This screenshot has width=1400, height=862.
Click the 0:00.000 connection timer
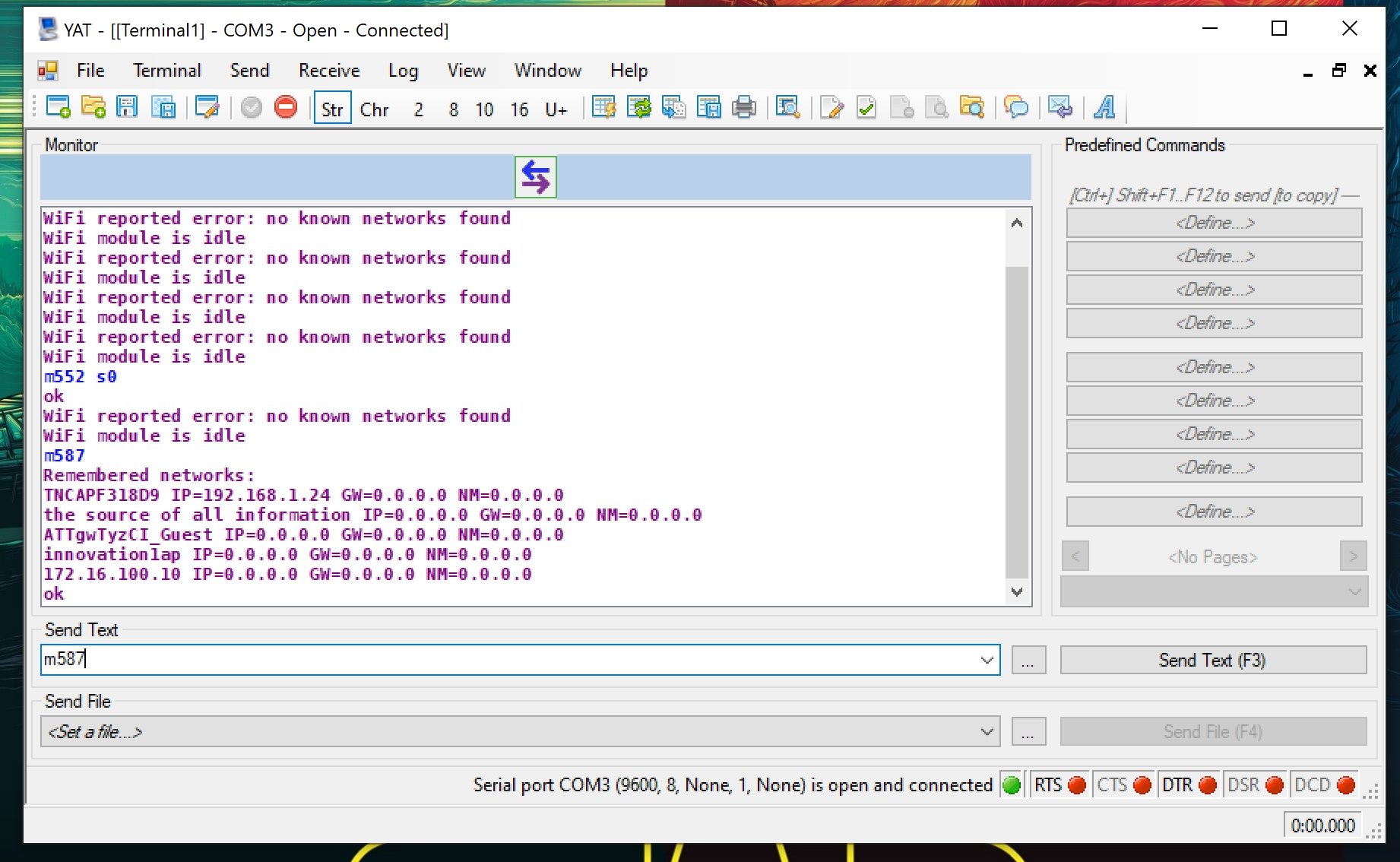pos(1323,826)
